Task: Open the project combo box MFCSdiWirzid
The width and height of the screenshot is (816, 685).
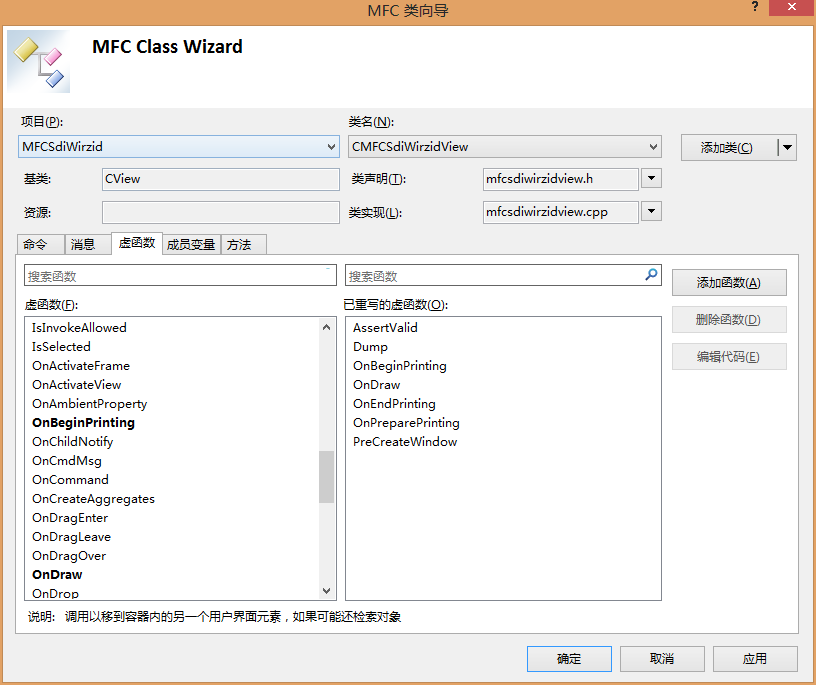Action: (178, 147)
